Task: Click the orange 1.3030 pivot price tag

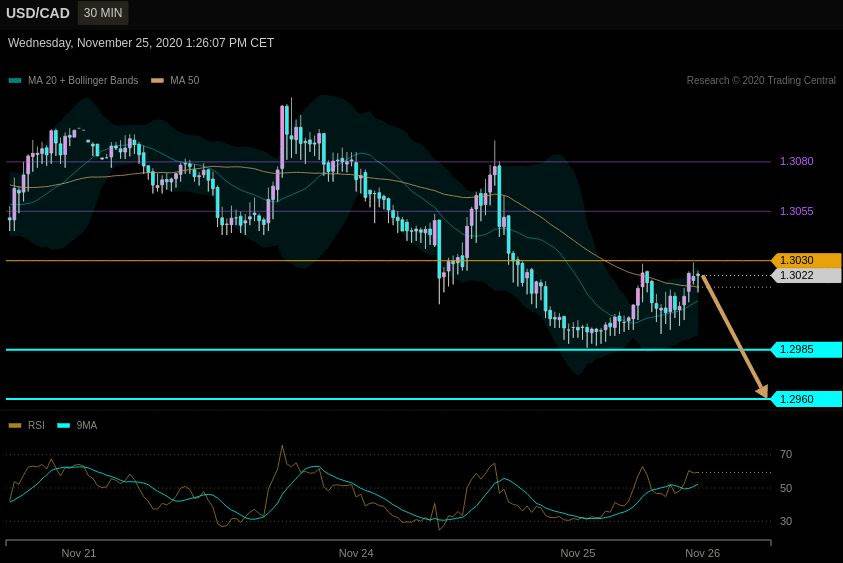Action: tap(806, 260)
